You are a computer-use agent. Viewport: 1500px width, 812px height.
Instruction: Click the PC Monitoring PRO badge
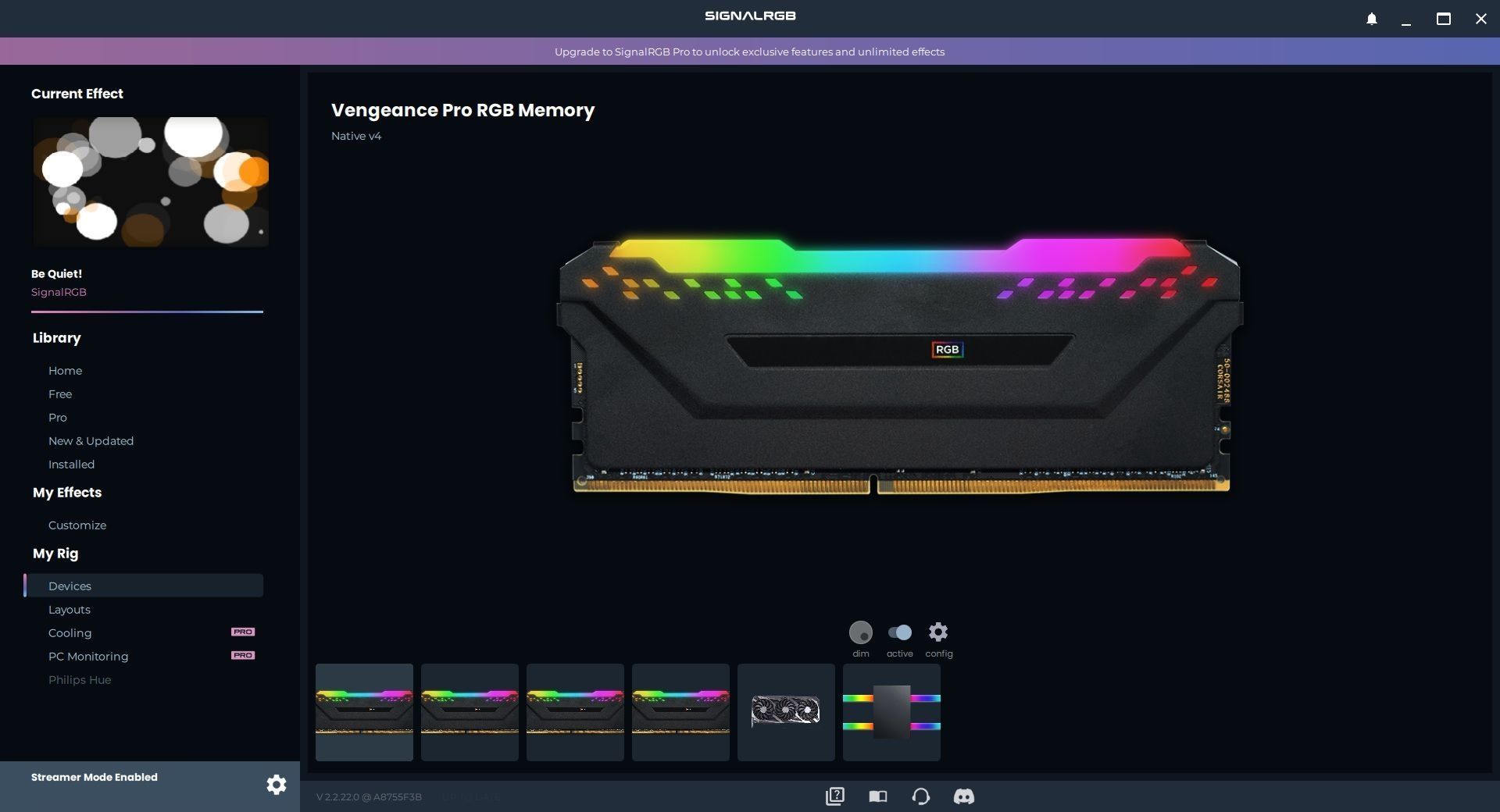pos(243,655)
